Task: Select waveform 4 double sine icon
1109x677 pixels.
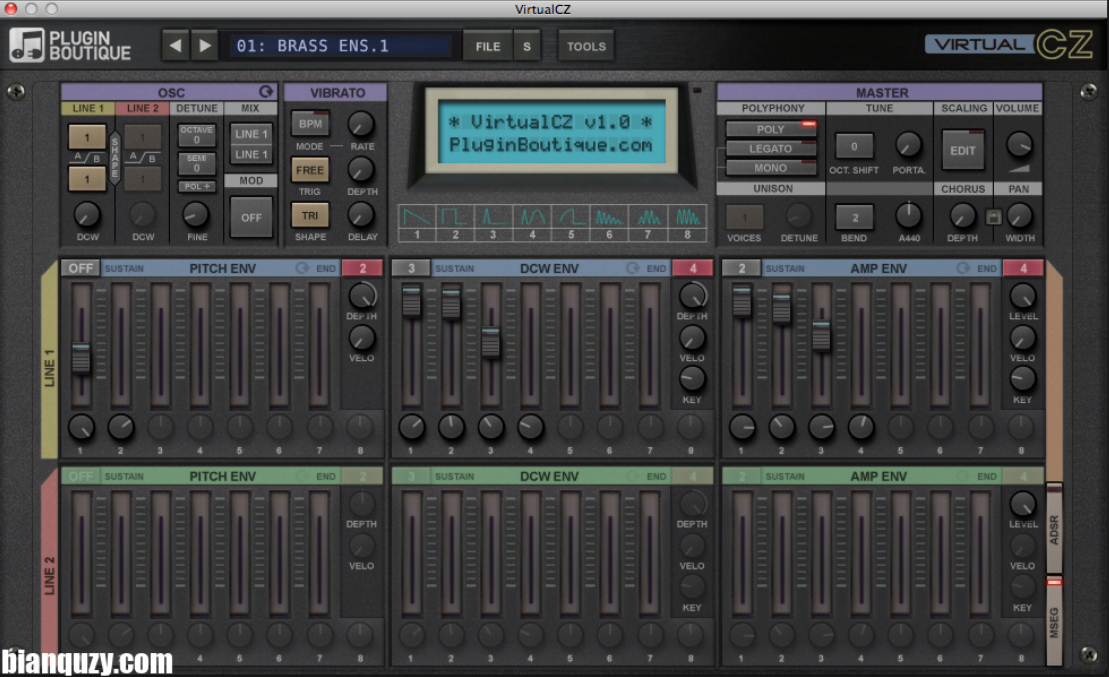Action: (x=532, y=216)
